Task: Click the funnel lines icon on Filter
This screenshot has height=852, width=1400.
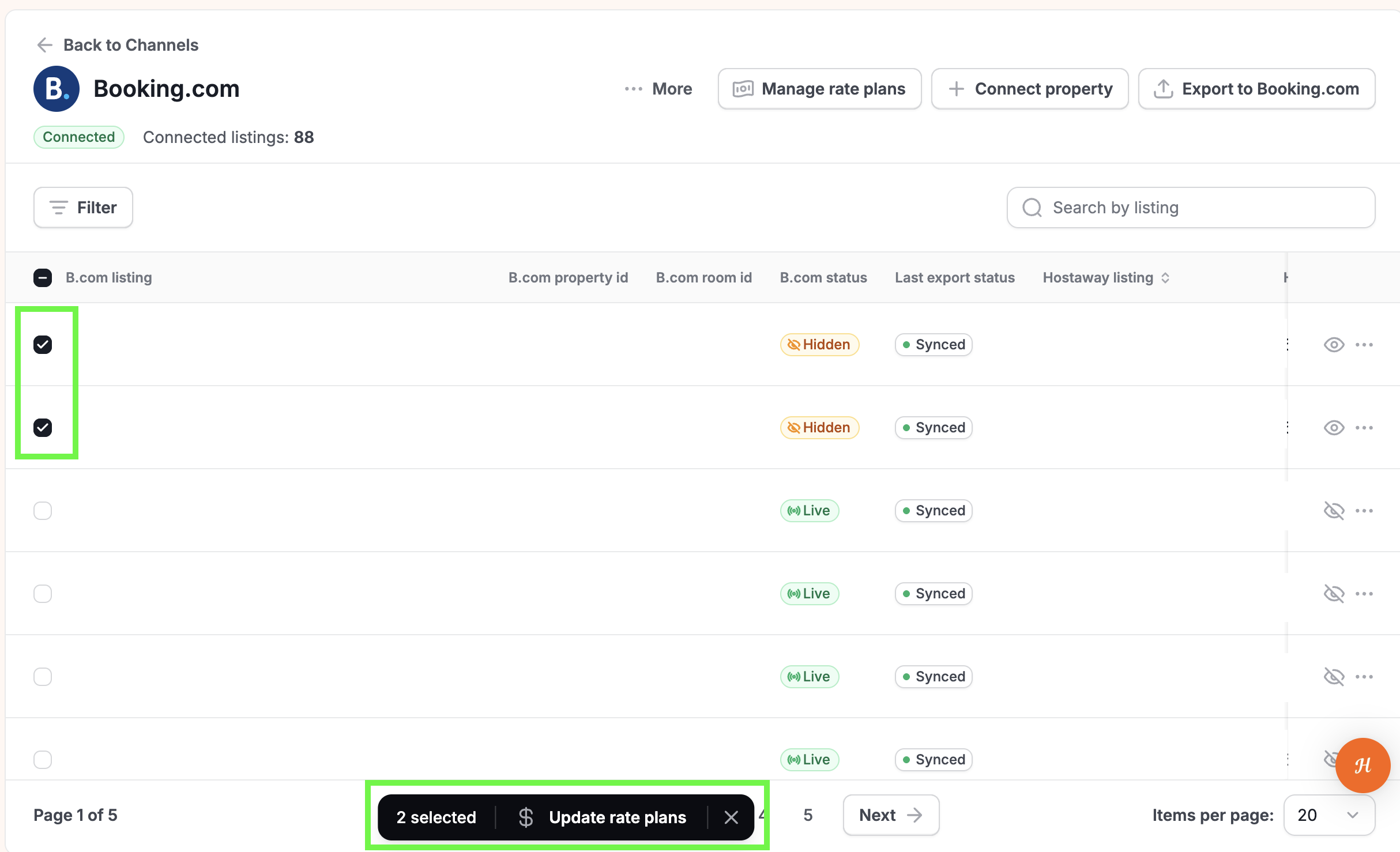Action: click(58, 208)
